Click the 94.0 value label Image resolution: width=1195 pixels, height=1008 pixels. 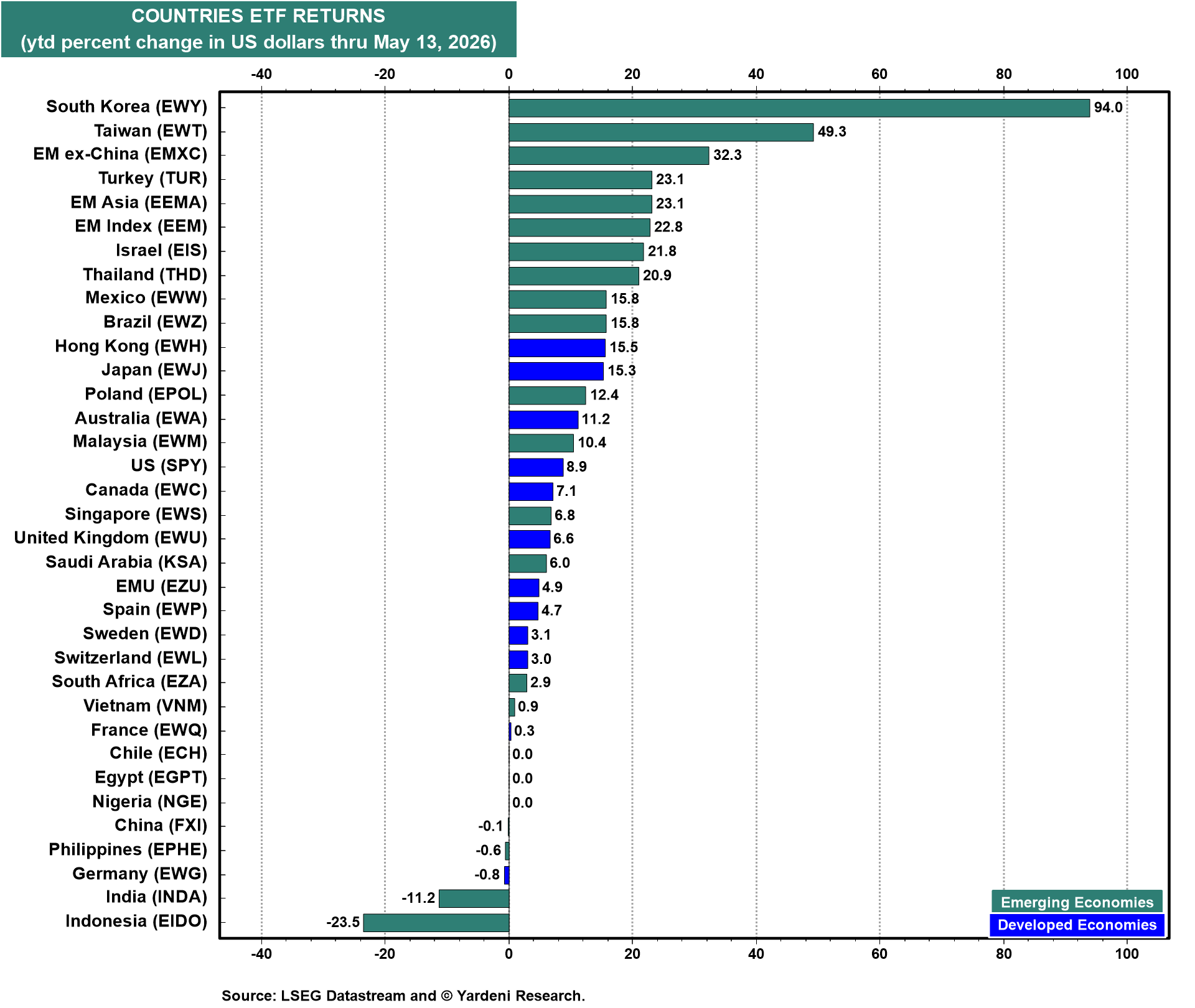coord(1108,107)
